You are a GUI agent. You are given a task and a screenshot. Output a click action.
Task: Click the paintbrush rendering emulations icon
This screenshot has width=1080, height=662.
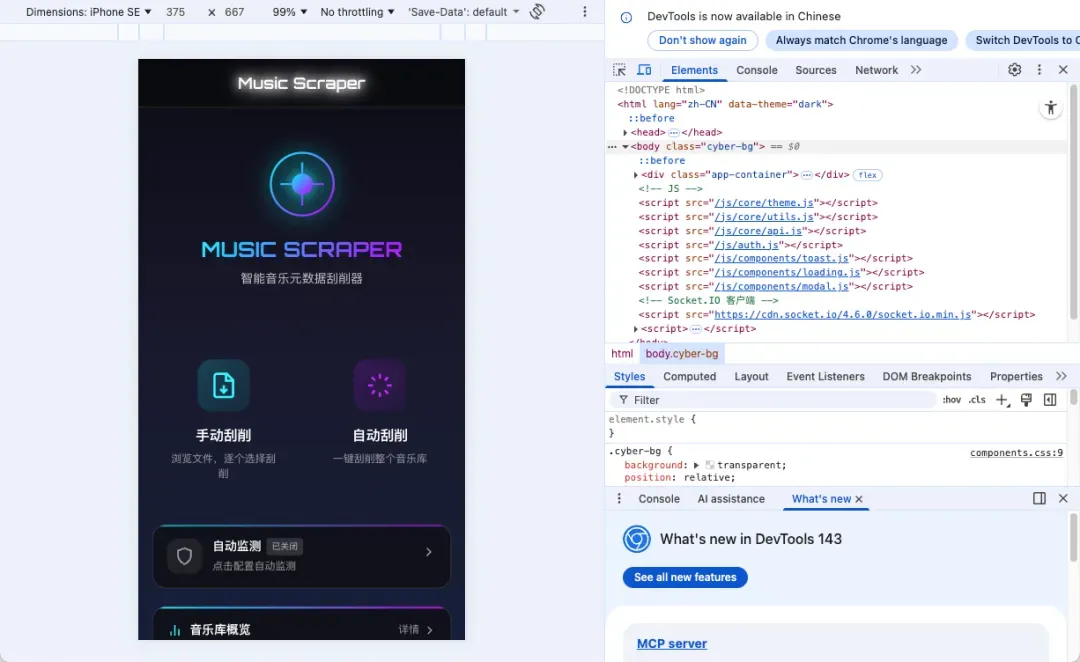1026,400
